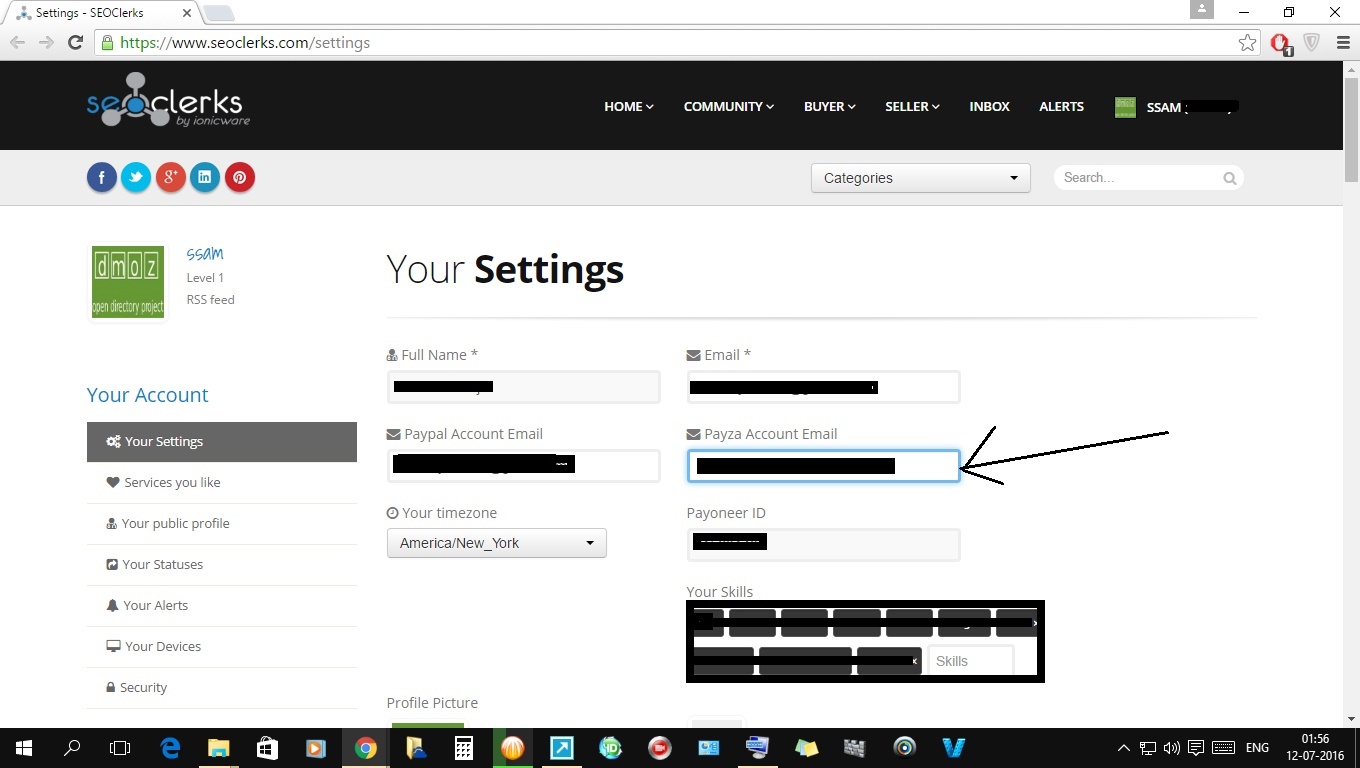Open the Twitter social icon
The width and height of the screenshot is (1360, 768).
(136, 178)
